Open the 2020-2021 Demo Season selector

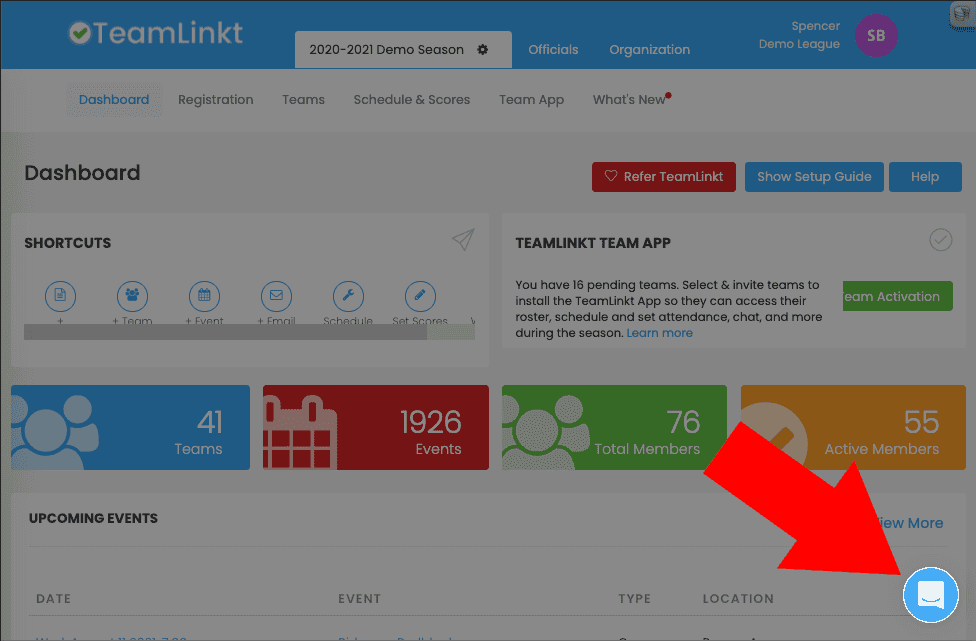[385, 48]
